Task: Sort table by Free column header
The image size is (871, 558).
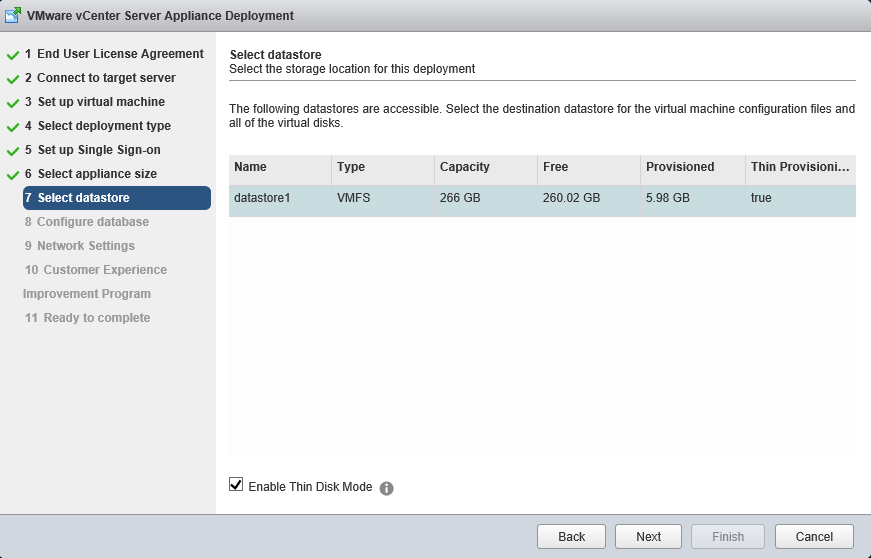Action: tap(588, 168)
